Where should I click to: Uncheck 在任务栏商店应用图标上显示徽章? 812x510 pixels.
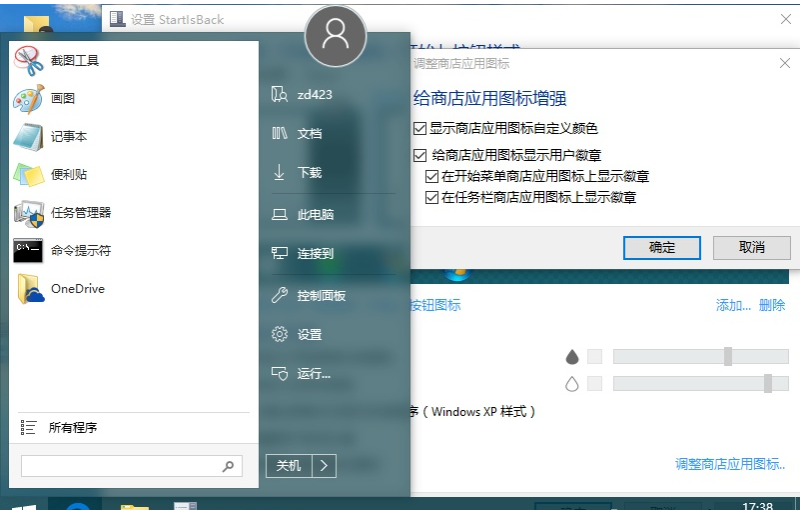431,197
